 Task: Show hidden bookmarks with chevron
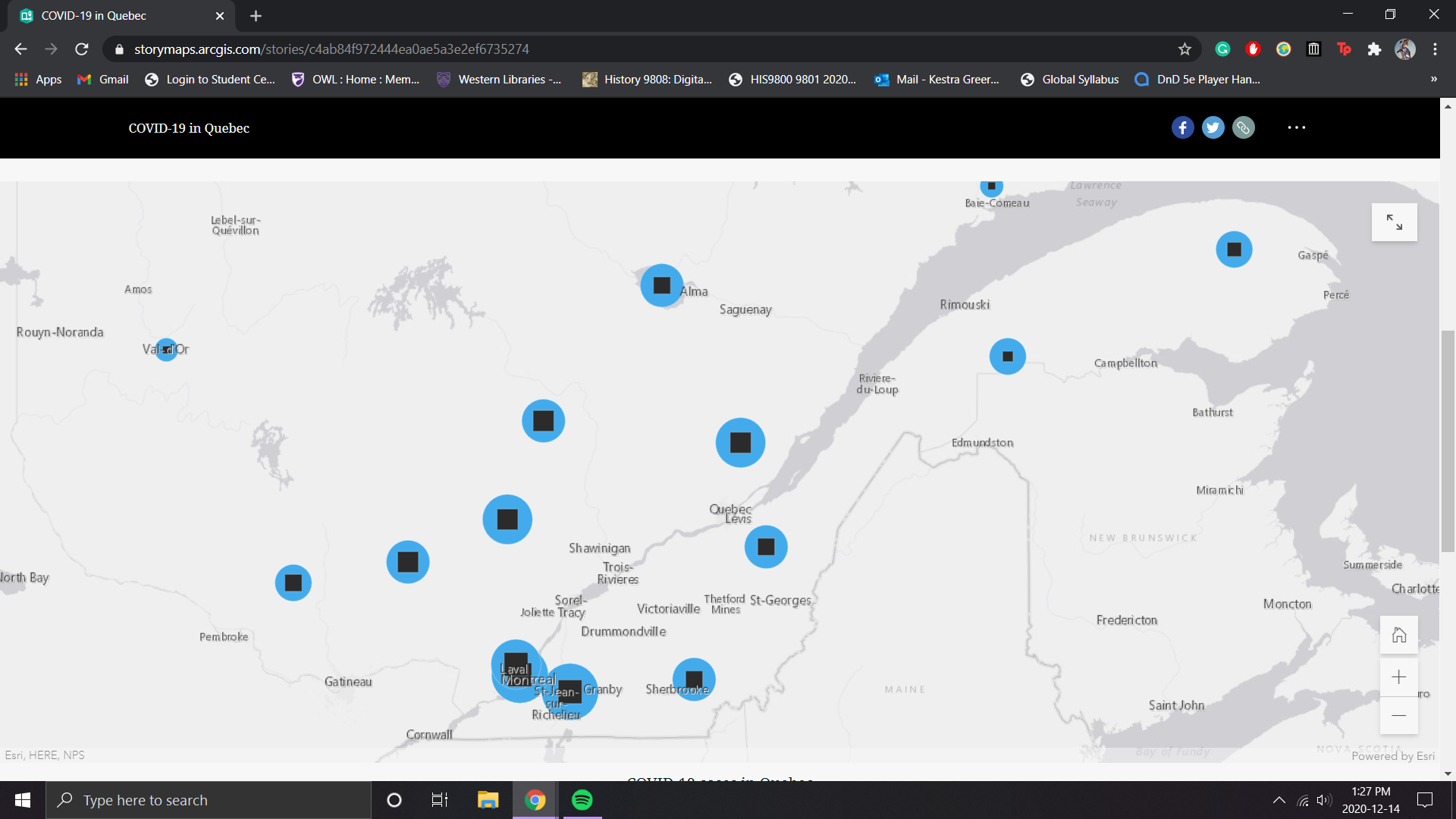[x=1433, y=79]
